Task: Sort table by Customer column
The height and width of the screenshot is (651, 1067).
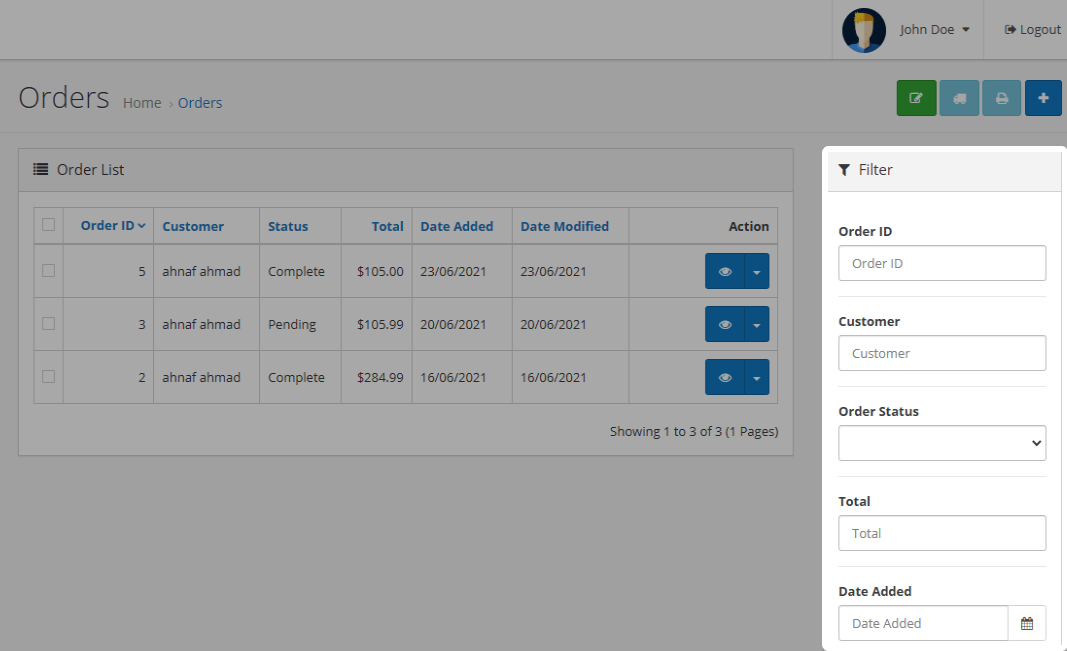Action: (193, 226)
